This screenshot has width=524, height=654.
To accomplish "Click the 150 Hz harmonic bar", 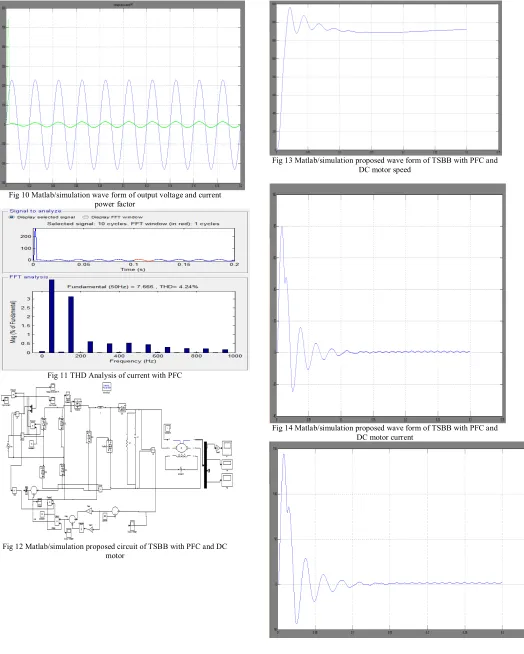I will point(71,324).
